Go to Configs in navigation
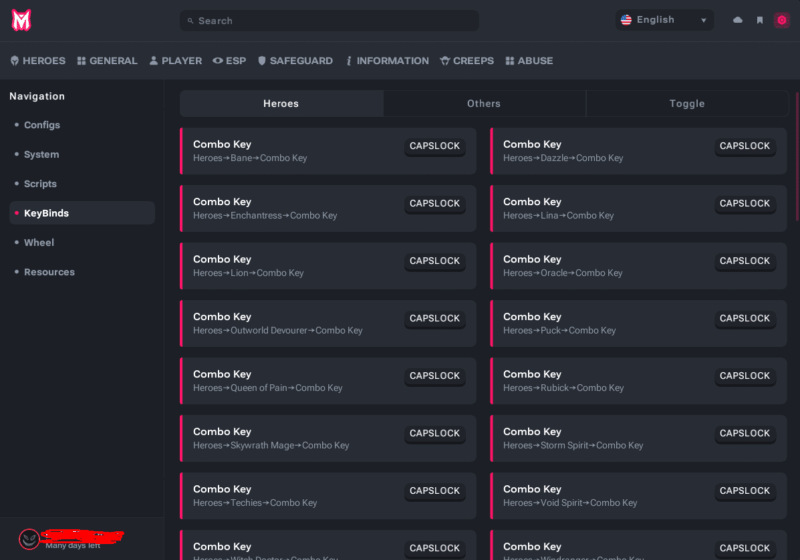 (42, 125)
